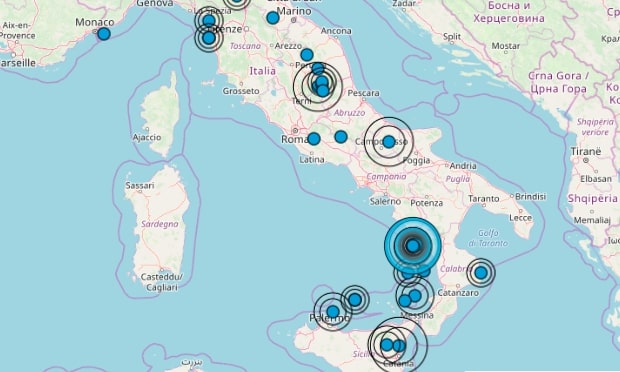Screen dimensions: 620x372
Task: Click the Memaliaj label
Action: pyautogui.click(x=592, y=220)
